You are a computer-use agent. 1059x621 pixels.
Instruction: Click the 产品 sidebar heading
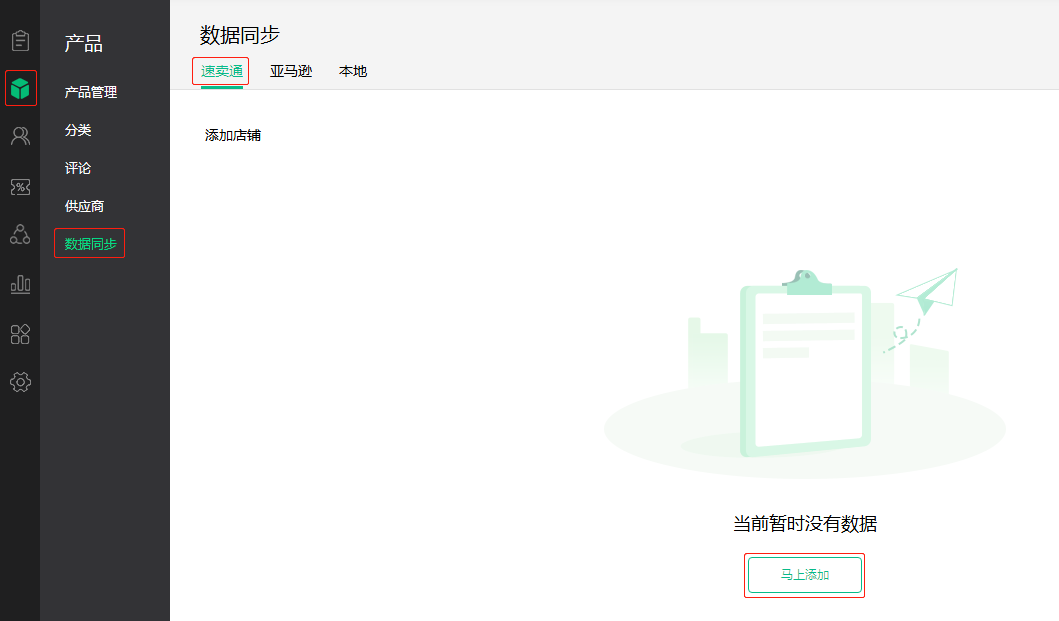coord(84,44)
